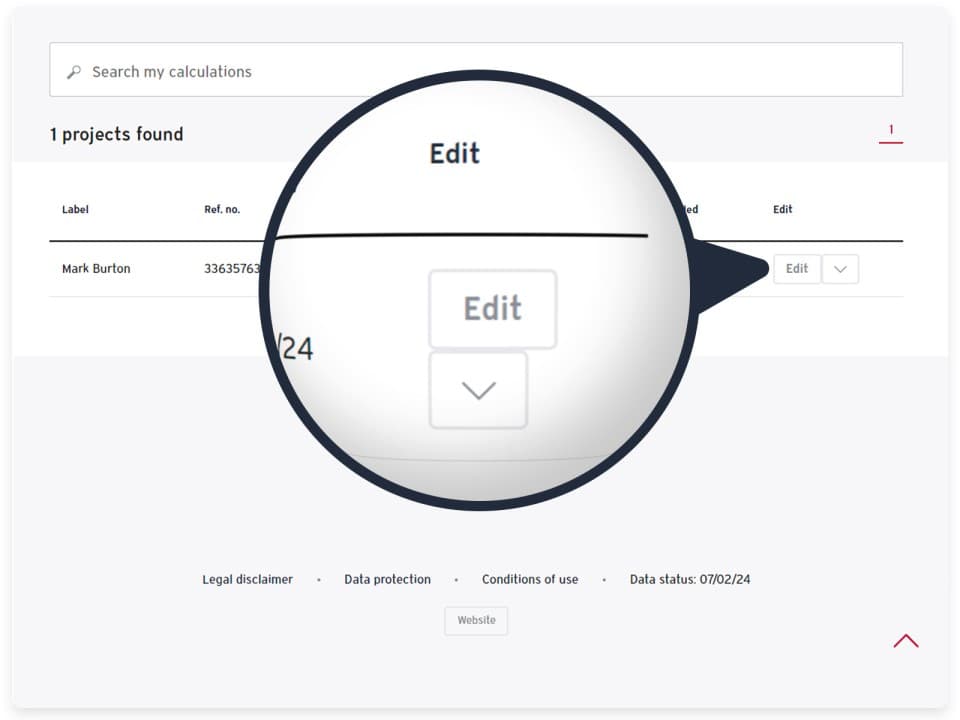This screenshot has width=960, height=720.
Task: Click the 1 projects found heading
Action: click(116, 134)
